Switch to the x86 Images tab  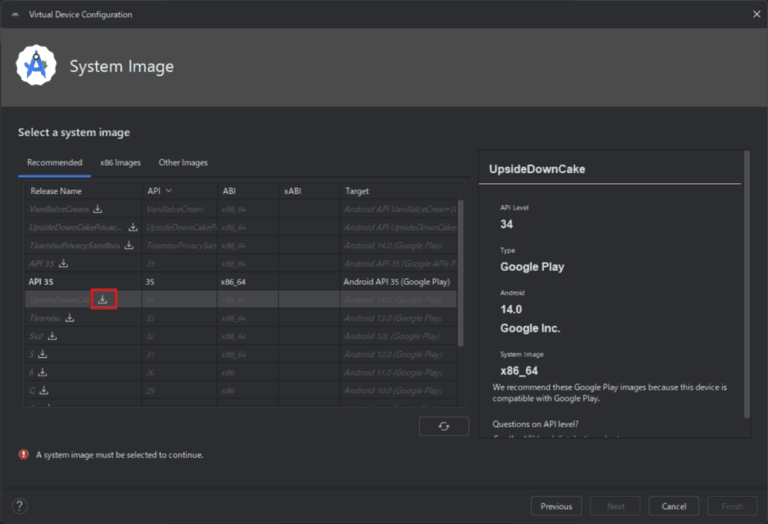coord(120,162)
